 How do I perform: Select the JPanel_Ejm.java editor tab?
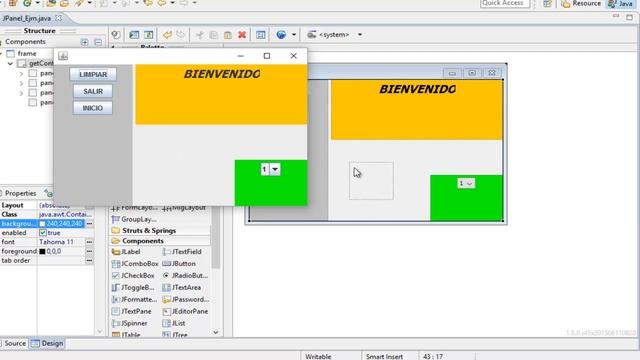[27, 18]
